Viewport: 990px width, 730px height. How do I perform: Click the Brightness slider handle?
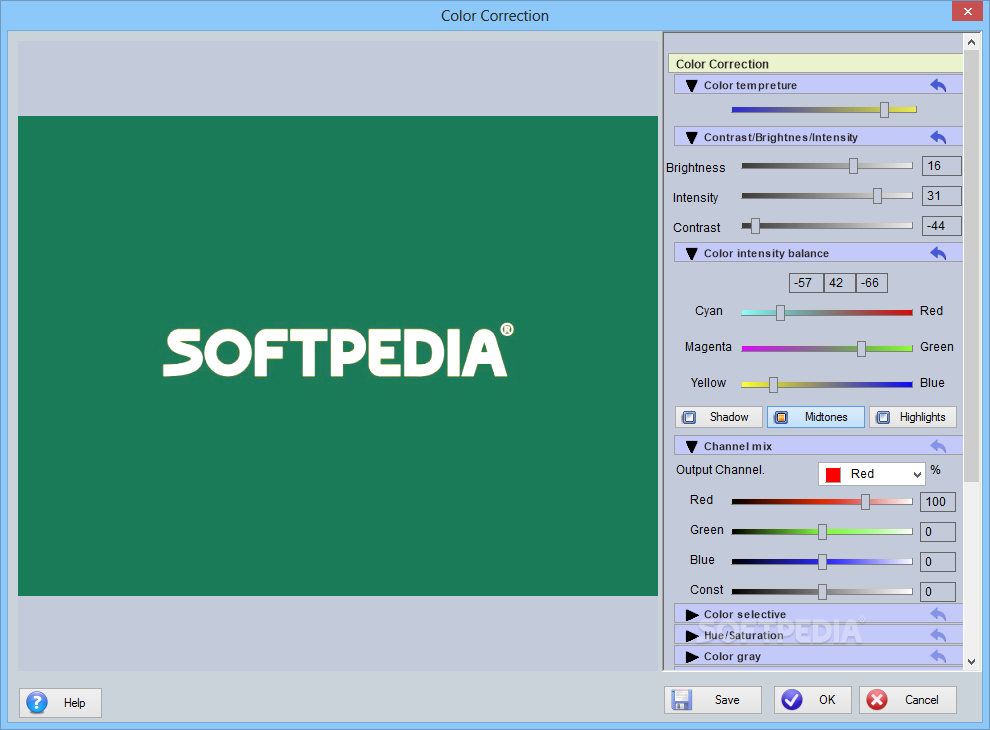pyautogui.click(x=853, y=165)
